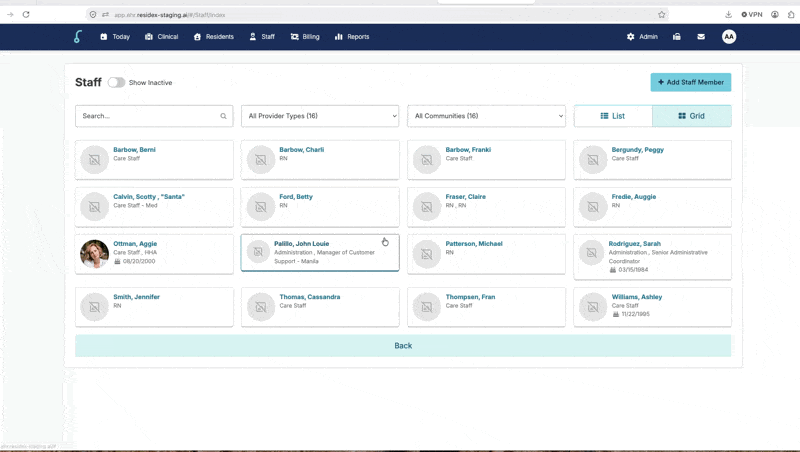Bookmark page with star icon
Screen dimensions: 800x452
[x=662, y=15]
